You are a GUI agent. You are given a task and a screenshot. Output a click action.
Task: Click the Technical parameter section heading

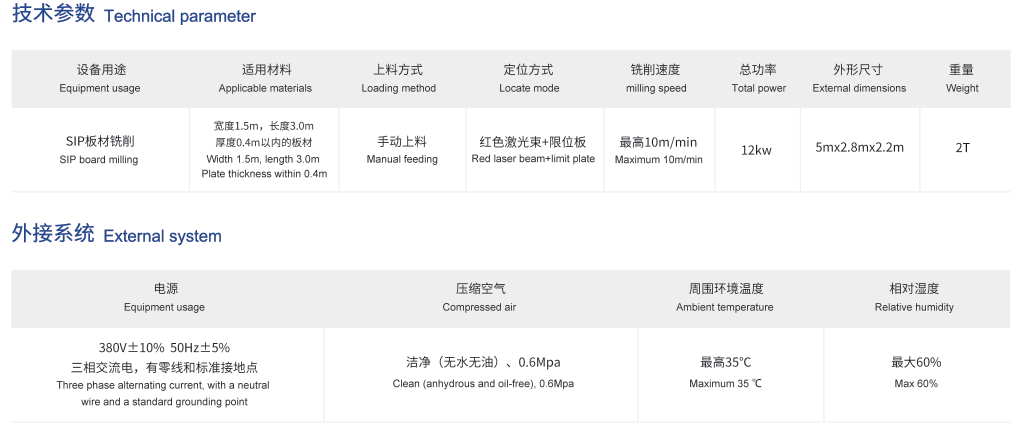tap(134, 15)
